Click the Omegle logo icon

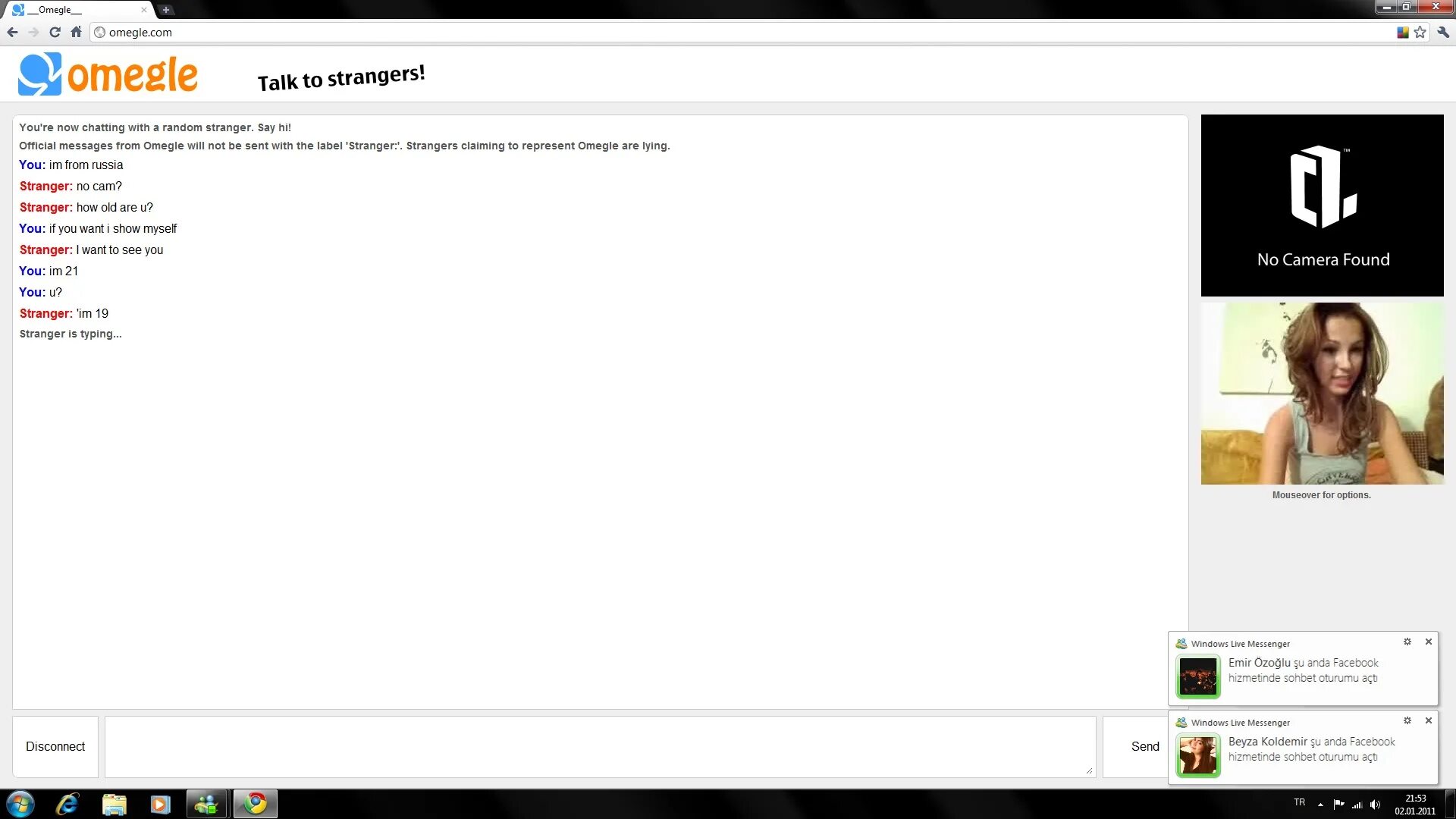tap(37, 74)
